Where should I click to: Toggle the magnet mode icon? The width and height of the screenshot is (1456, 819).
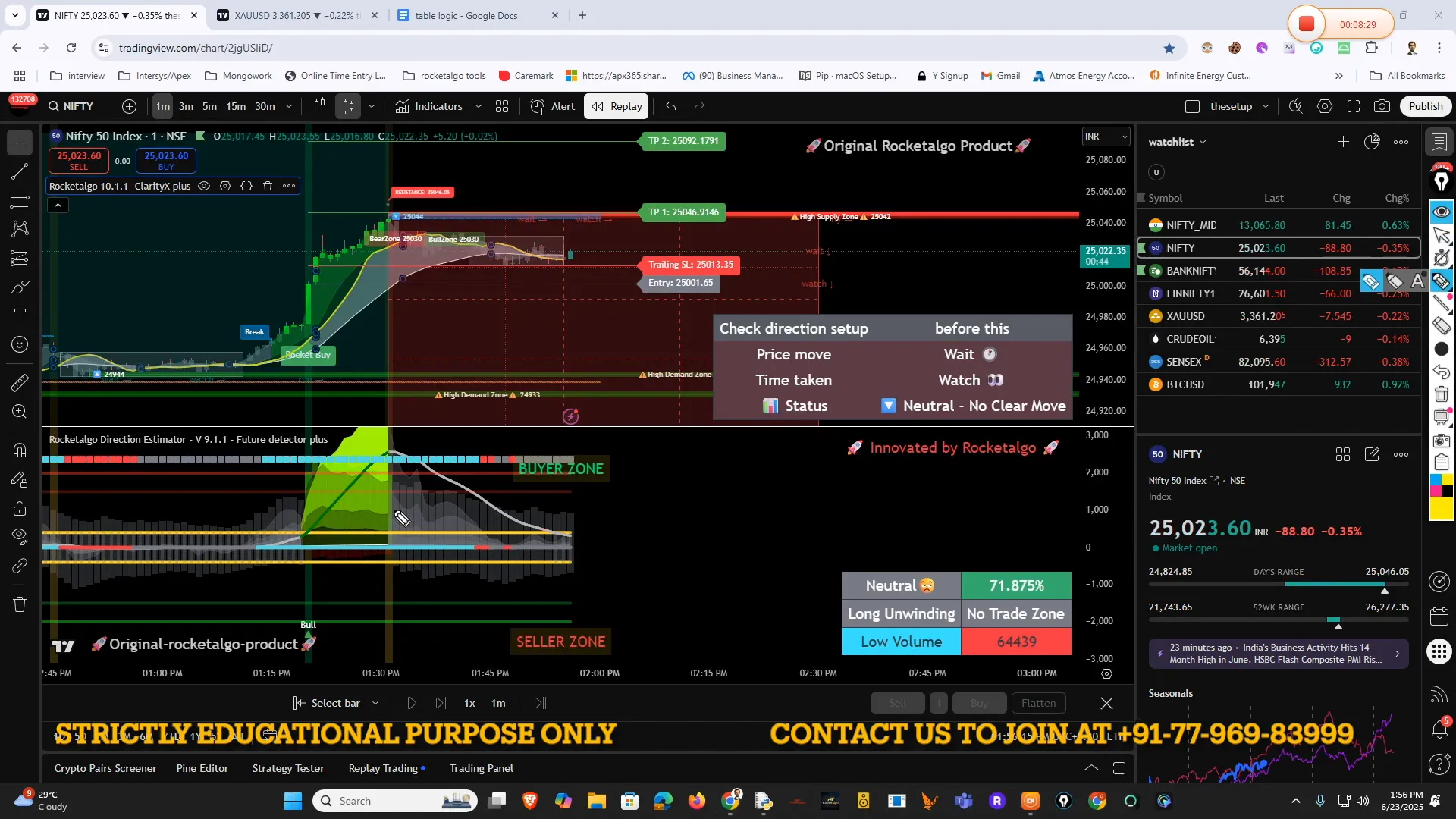click(20, 450)
